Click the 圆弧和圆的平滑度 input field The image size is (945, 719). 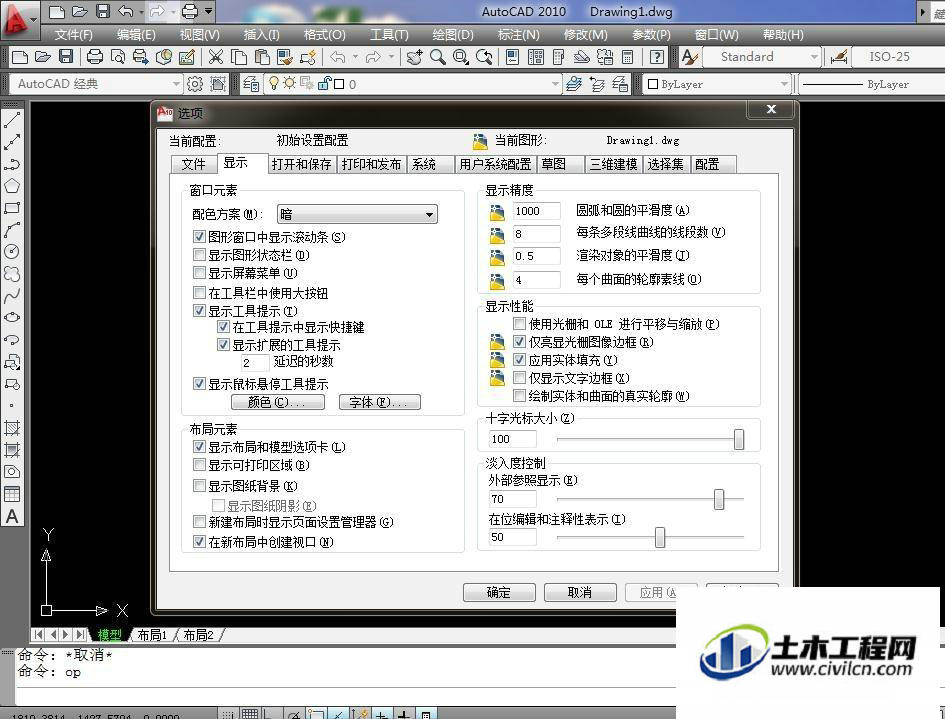536,211
